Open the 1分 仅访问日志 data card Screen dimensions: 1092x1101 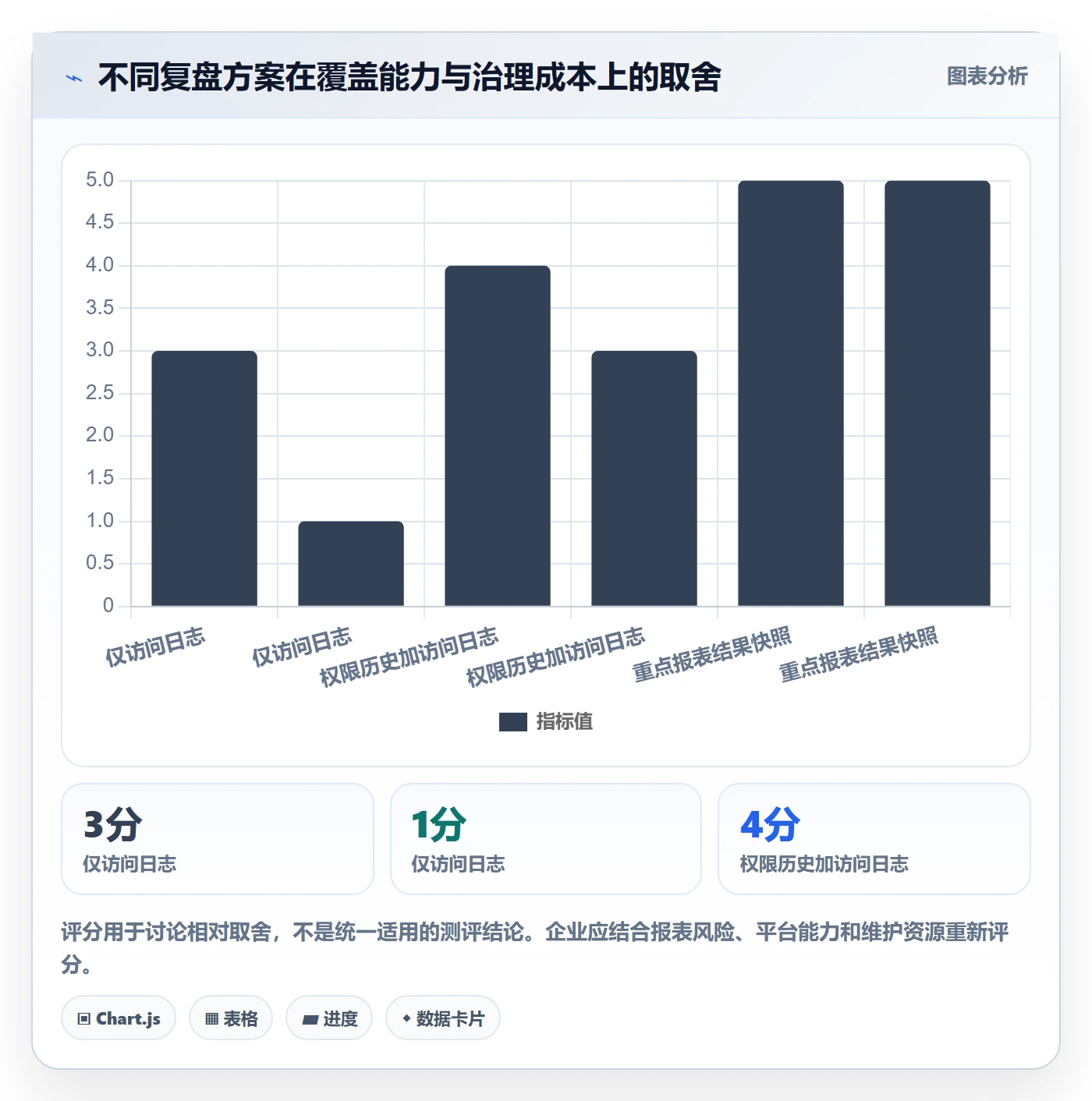tap(546, 839)
